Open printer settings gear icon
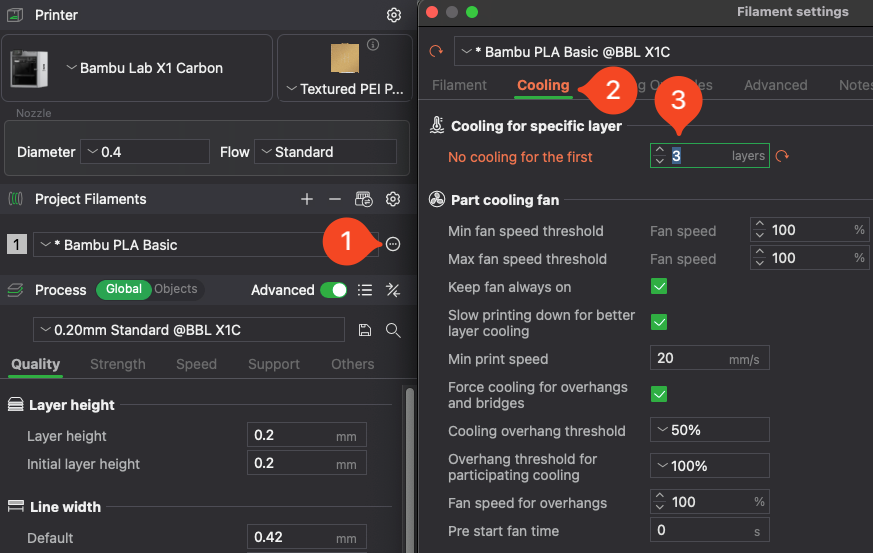 click(x=394, y=15)
